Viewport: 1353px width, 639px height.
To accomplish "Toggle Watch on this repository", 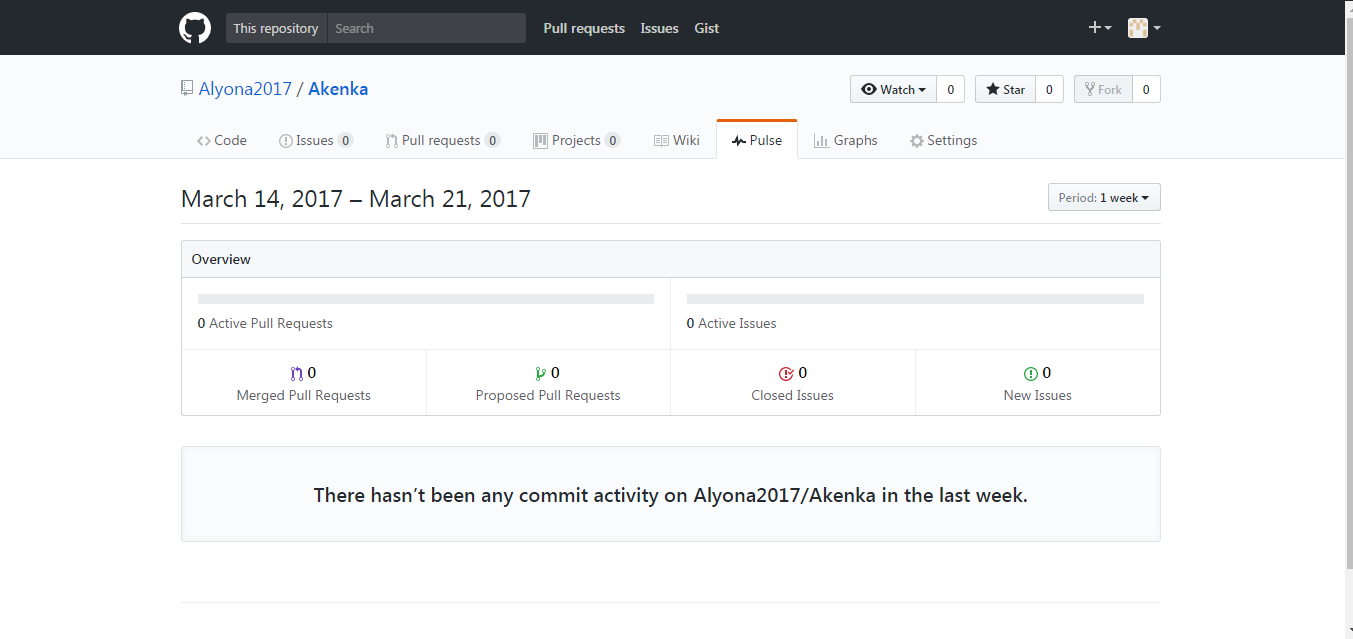I will 891,89.
